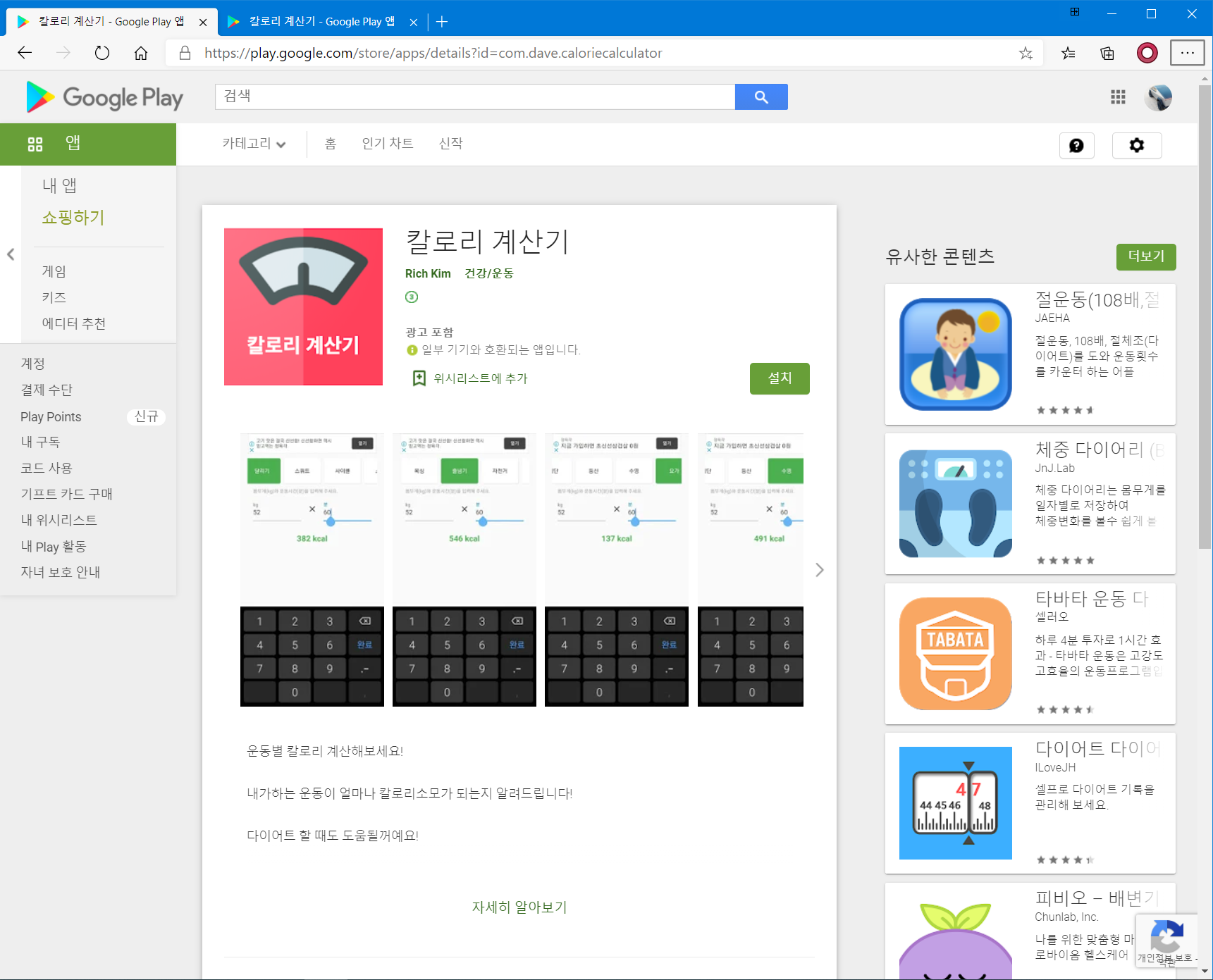
Task: Open the 382 kcal screenshot thumbnail
Action: pos(312,569)
